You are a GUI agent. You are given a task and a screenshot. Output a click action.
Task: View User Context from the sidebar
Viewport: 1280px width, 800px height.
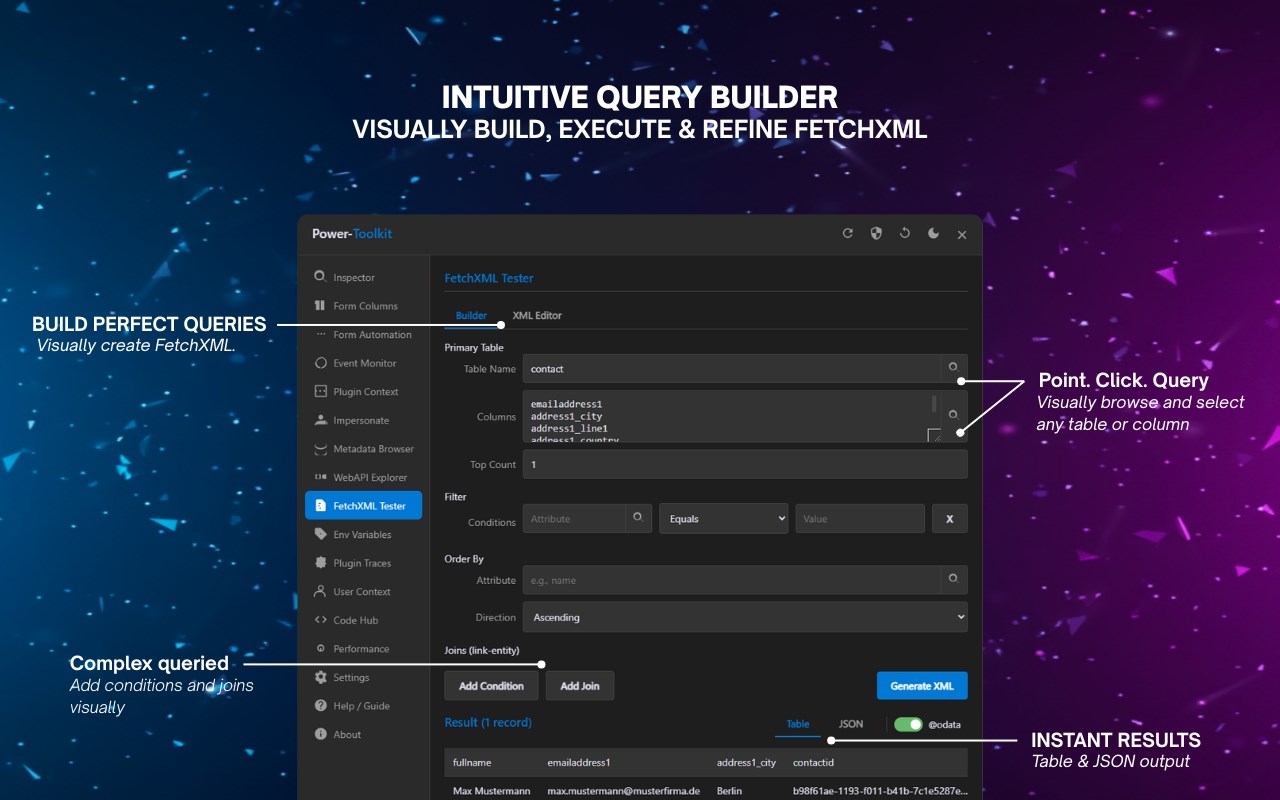tap(363, 592)
